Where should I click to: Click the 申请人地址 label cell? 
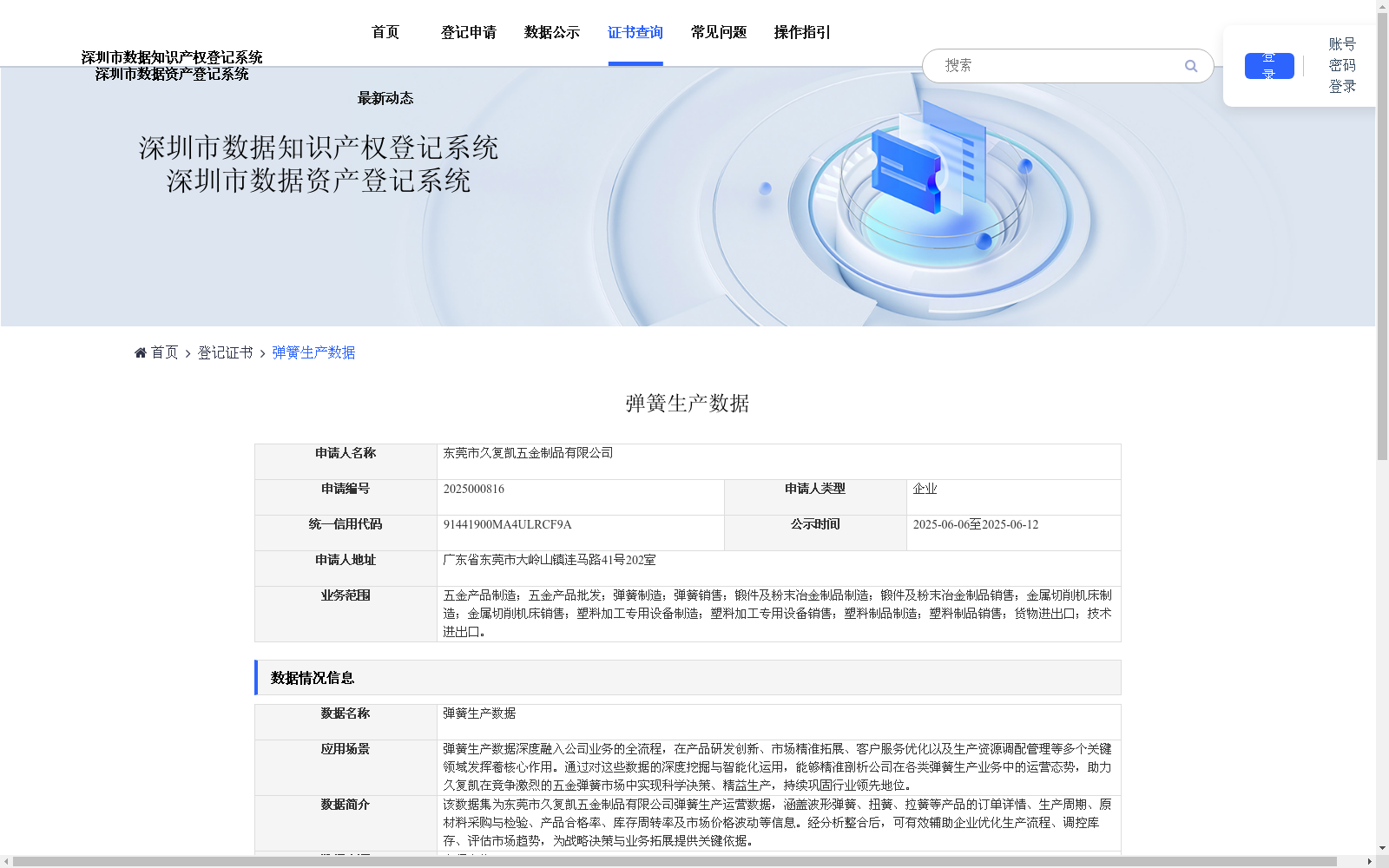click(x=346, y=569)
